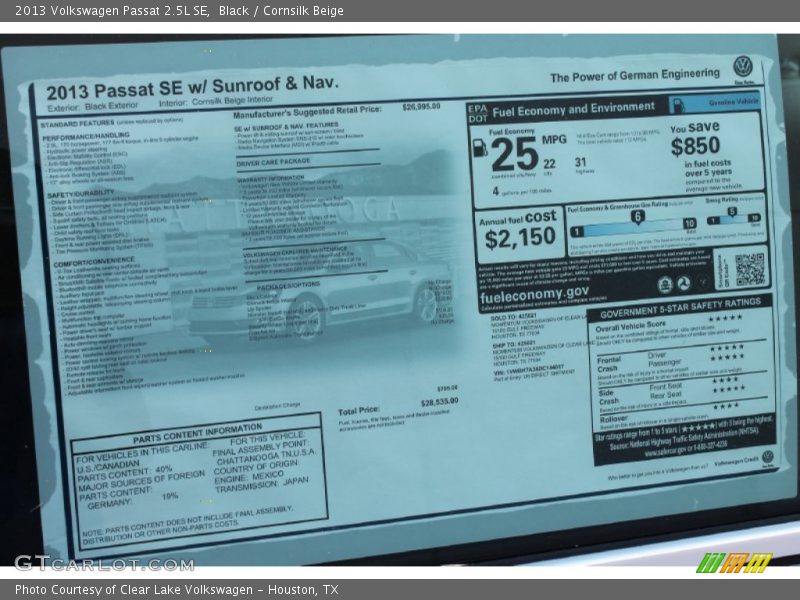
Task: Click 'COMFORT/CONVENIENCE' section heading
Action: (94, 261)
